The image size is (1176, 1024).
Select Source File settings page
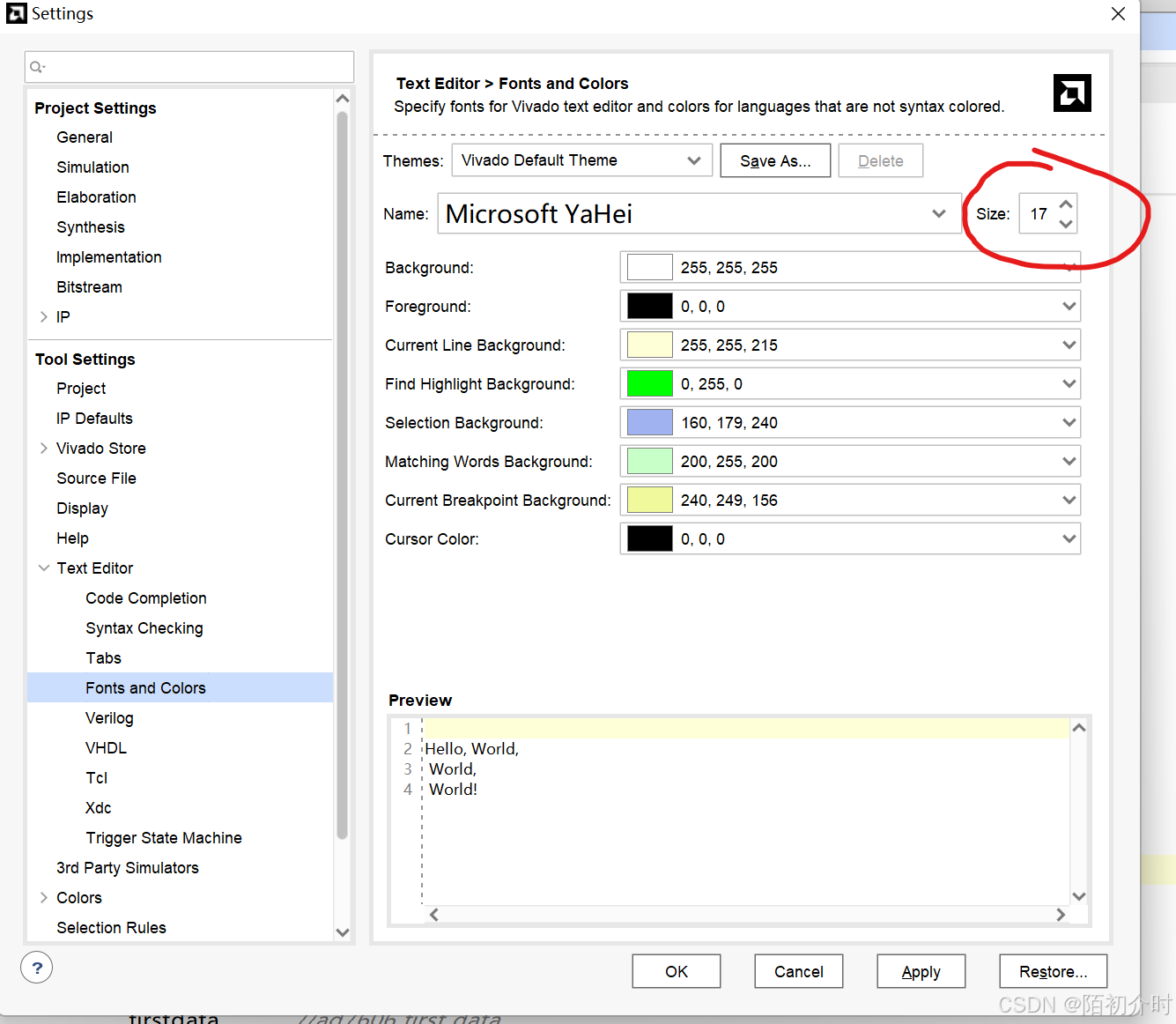(96, 479)
